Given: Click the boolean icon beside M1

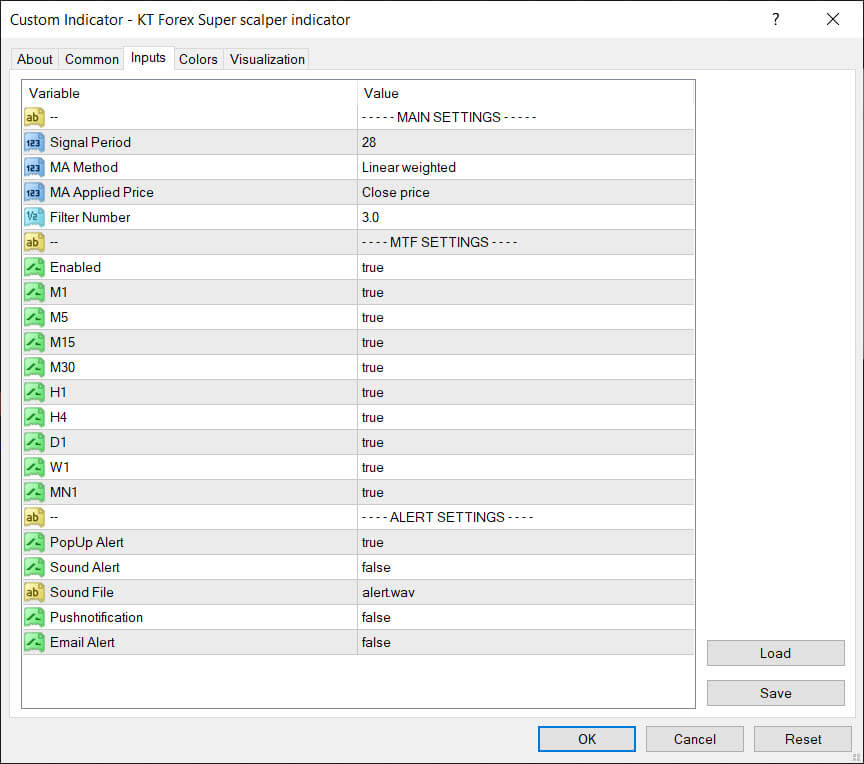Looking at the screenshot, I should click(34, 292).
